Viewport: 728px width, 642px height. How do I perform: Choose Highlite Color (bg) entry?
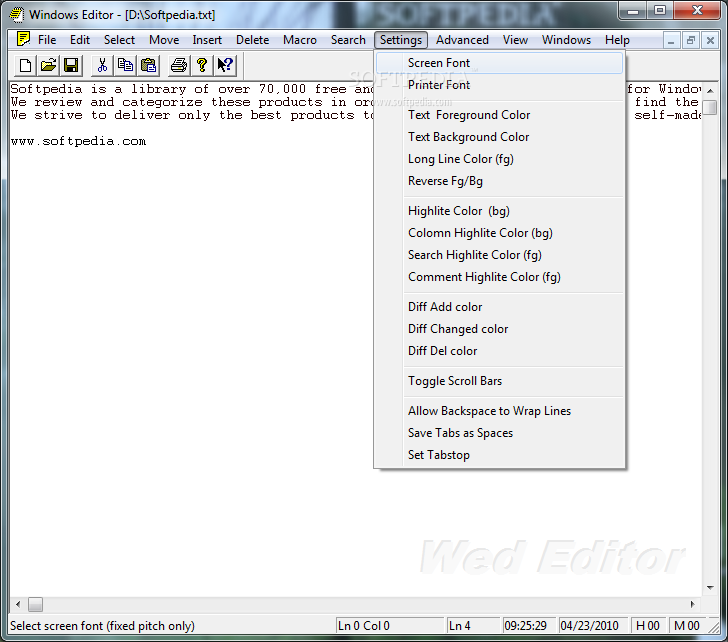tap(499, 211)
